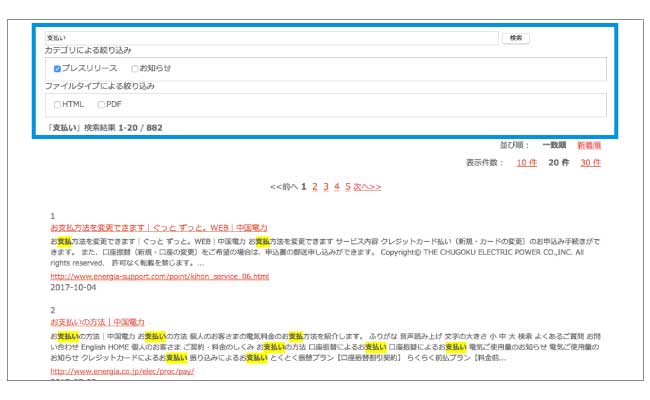This screenshot has width=650, height=400.
Task: Navigate to results page 5
Action: pos(347,186)
